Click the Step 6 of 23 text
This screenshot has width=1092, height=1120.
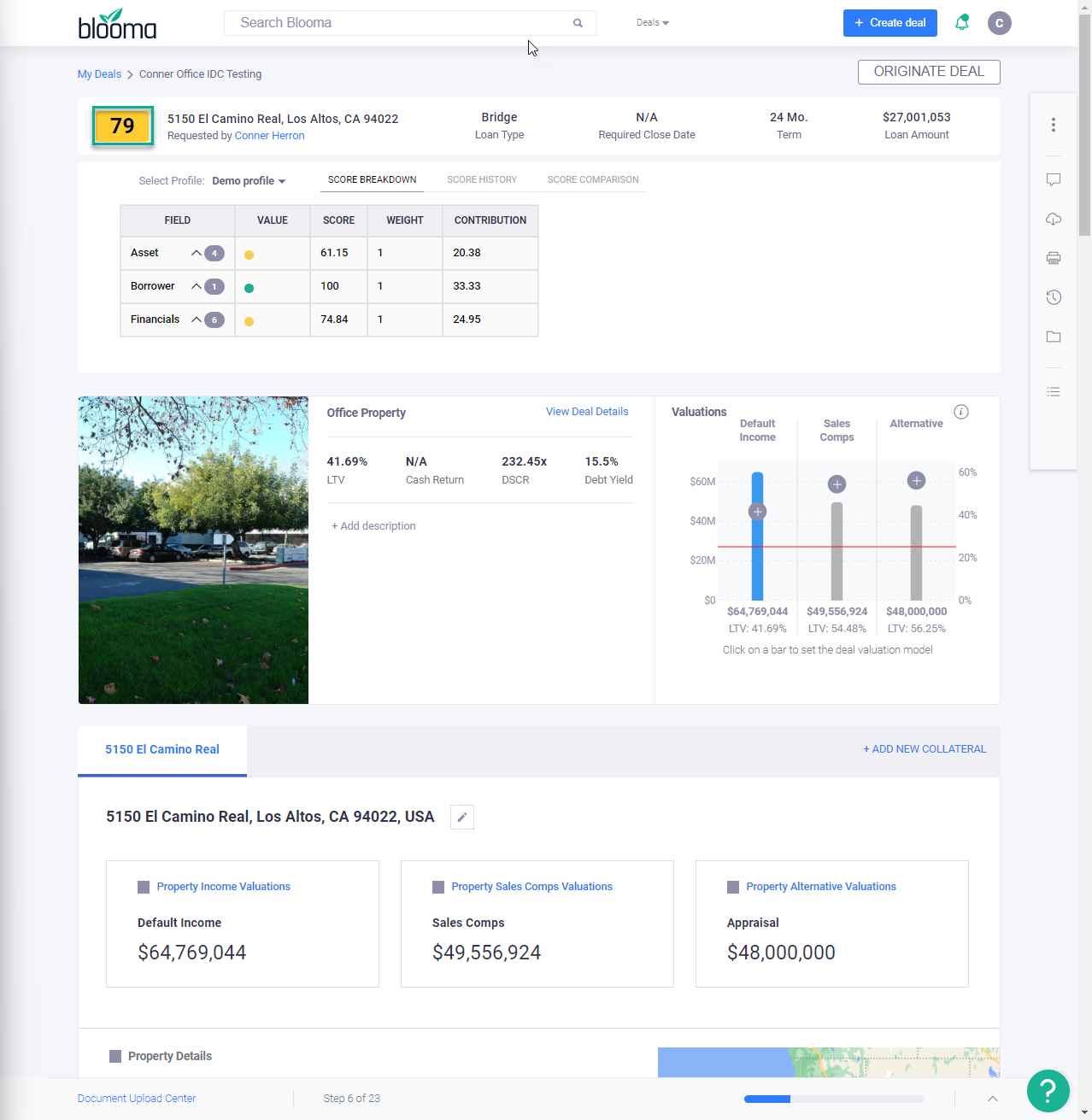coord(352,1099)
